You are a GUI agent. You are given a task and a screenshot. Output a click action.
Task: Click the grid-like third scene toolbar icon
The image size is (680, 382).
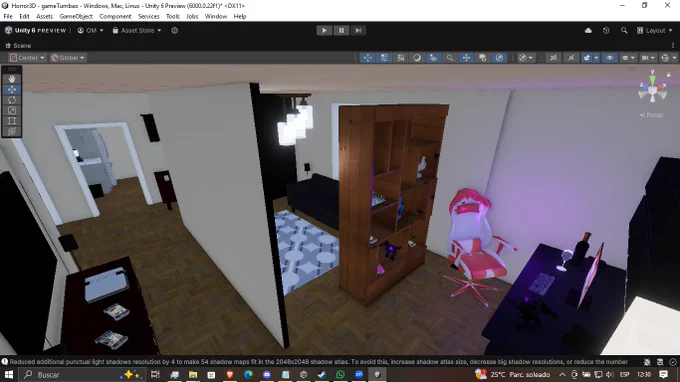401,58
